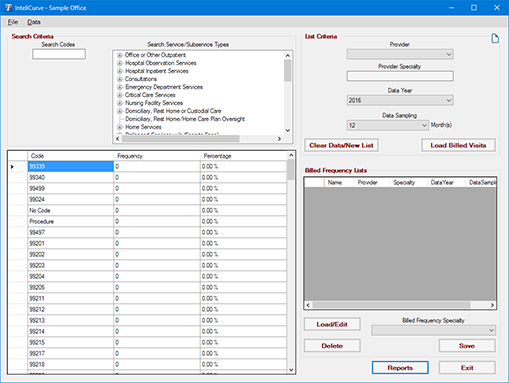The image size is (509, 383).
Task: Select the 99213 code cell
Action: tap(70, 320)
